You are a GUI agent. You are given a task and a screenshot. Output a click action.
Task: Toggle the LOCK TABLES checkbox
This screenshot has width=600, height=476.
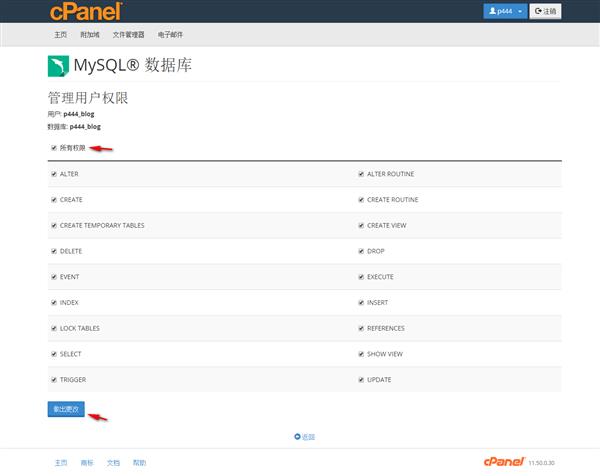point(54,328)
